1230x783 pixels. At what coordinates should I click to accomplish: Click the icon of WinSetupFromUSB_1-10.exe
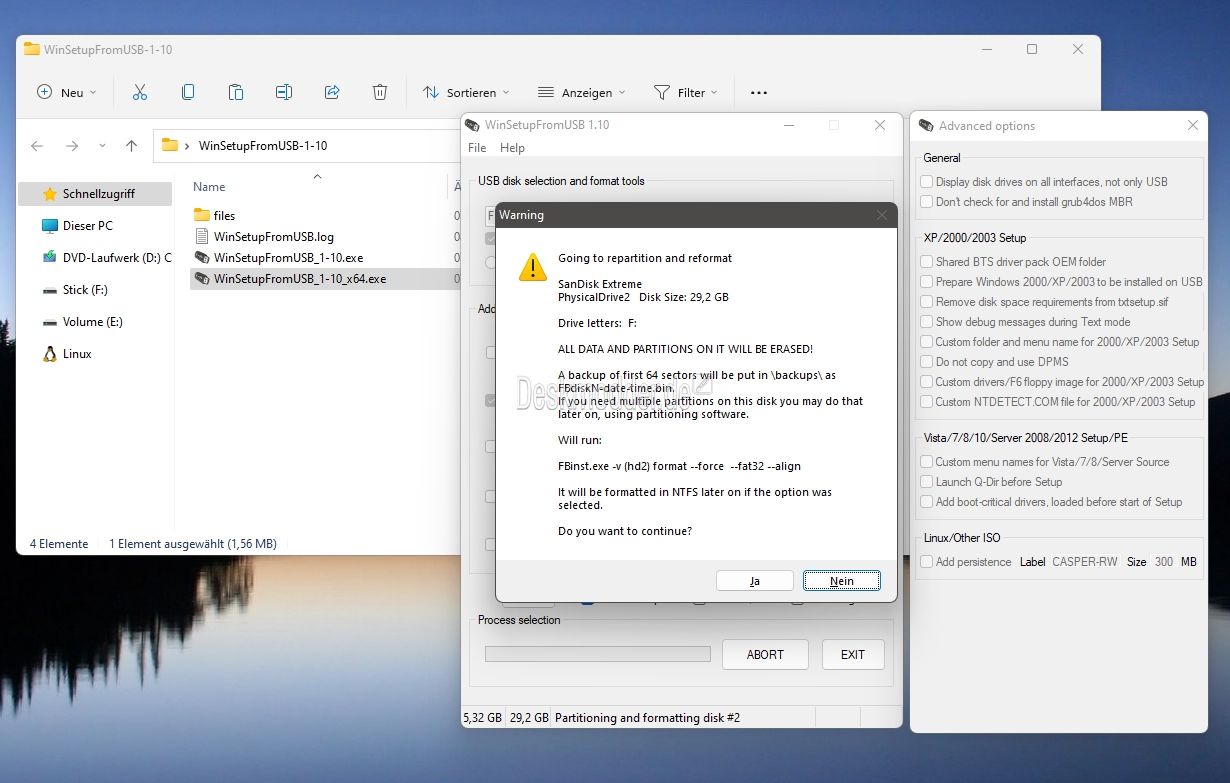(201, 258)
